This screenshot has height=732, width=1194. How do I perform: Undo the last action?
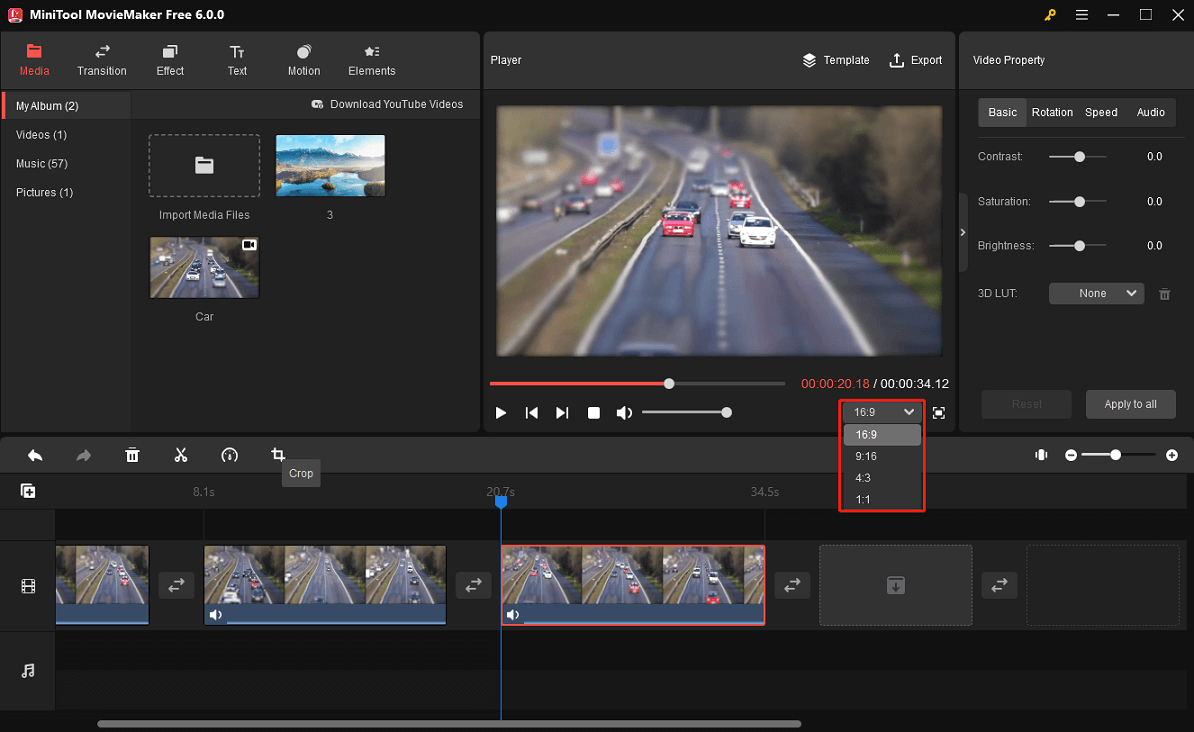35,456
